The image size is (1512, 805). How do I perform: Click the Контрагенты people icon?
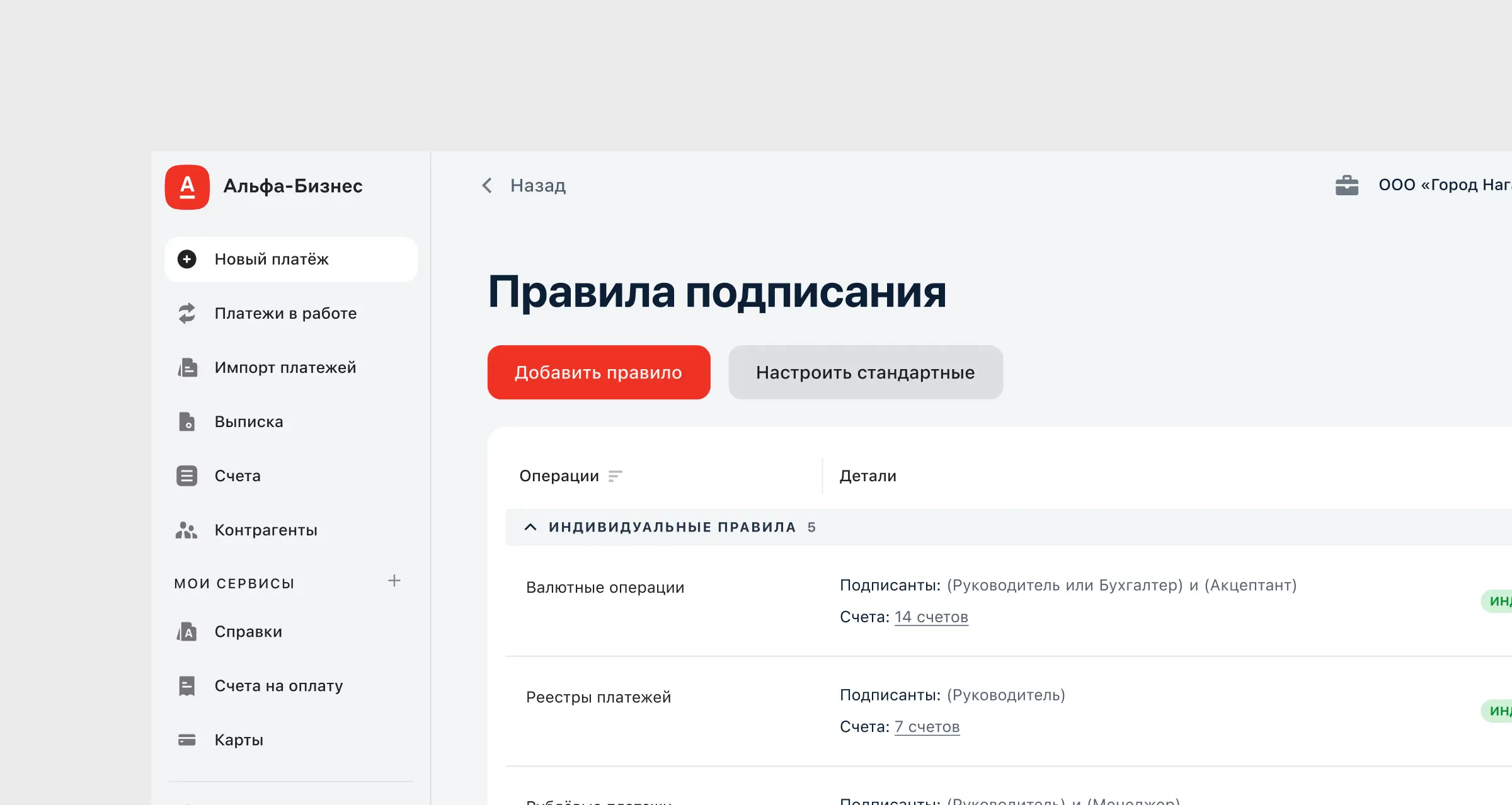click(186, 530)
